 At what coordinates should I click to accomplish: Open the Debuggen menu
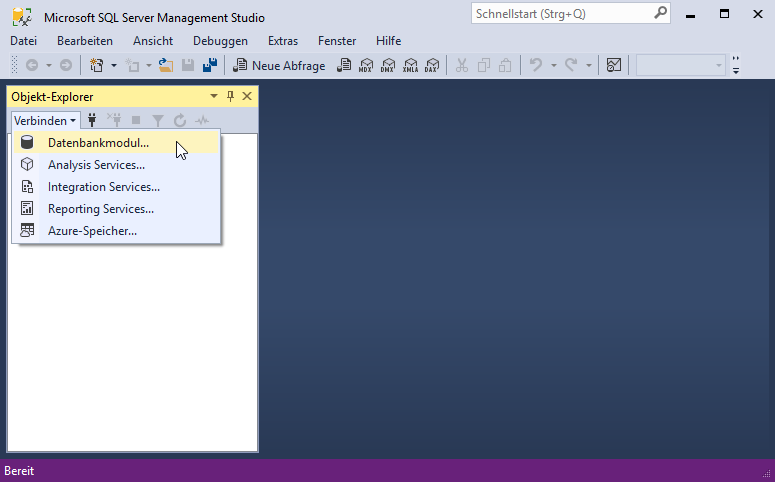coord(220,41)
